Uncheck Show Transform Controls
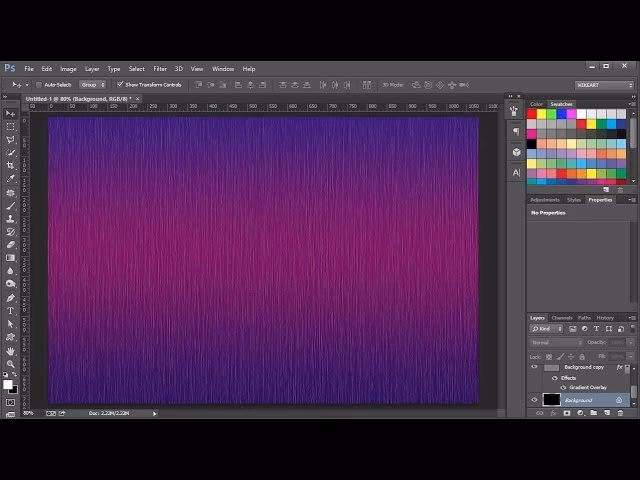The height and width of the screenshot is (480, 640). [120, 84]
